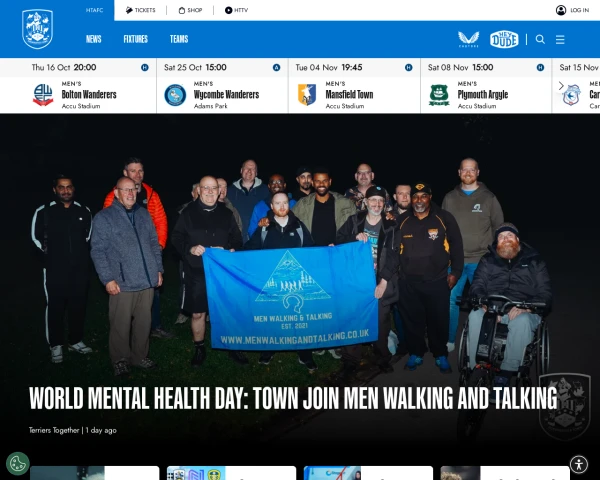Click the Cardiff City club badge
The width and height of the screenshot is (600, 480).
coord(572,95)
